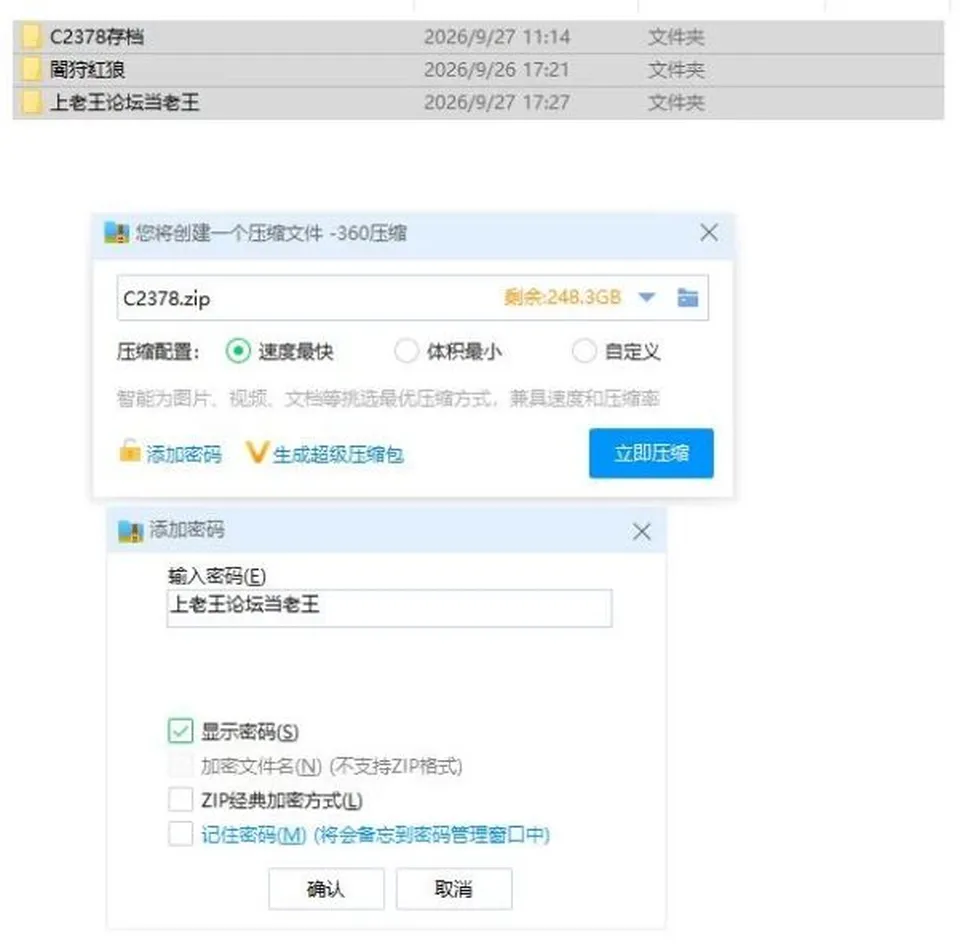Click the 360压缩 logo in the compression dialog title

tap(116, 233)
